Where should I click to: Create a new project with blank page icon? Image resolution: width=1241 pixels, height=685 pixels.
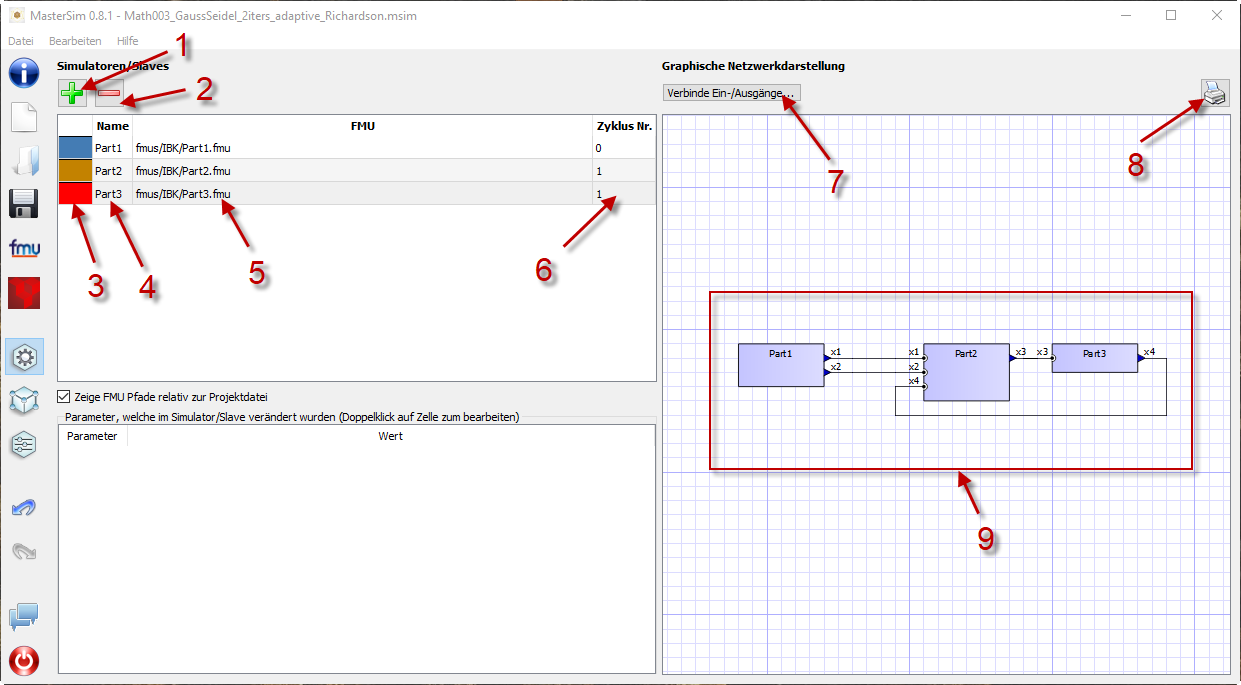point(24,116)
